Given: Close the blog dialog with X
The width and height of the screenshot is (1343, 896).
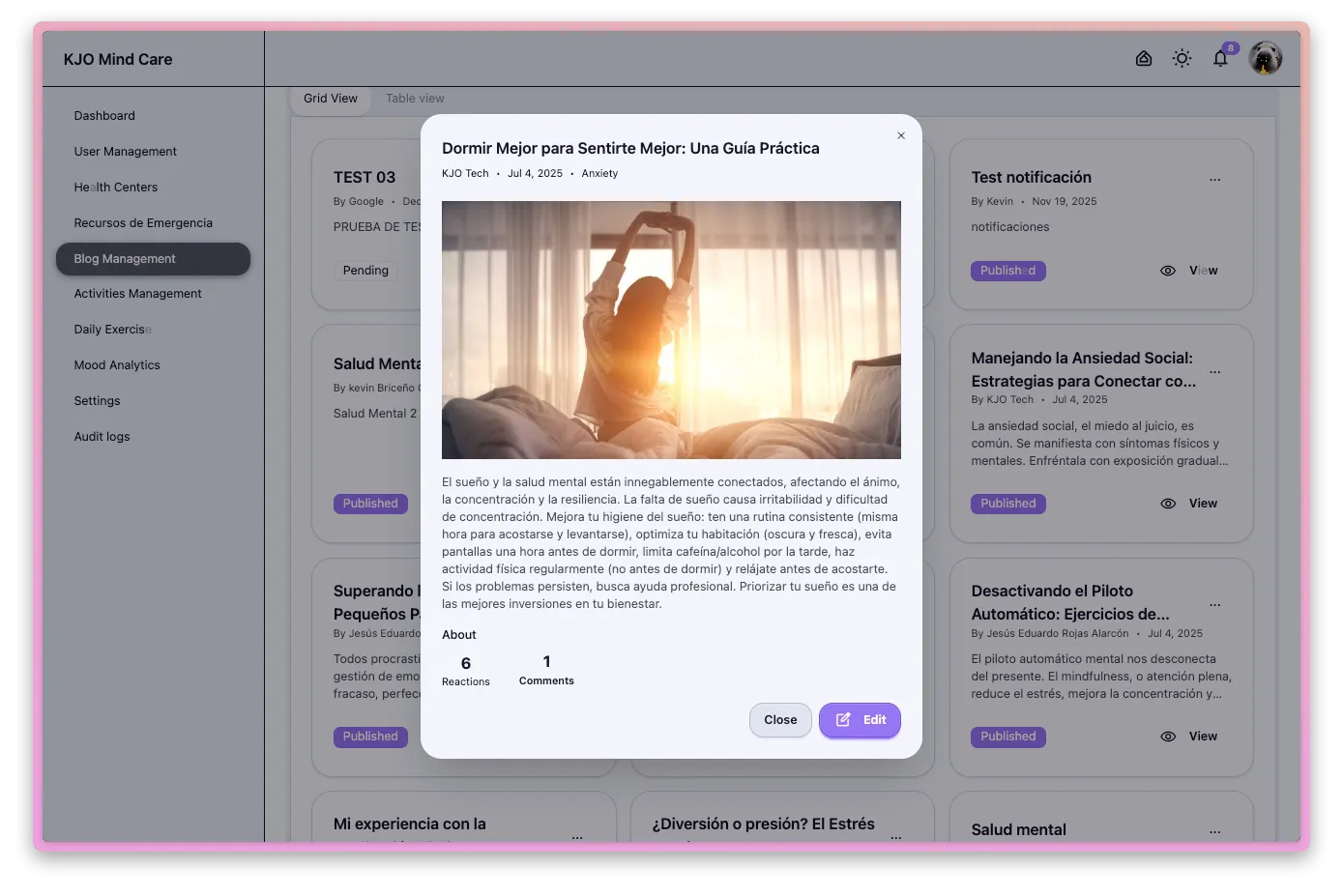Looking at the screenshot, I should click(x=901, y=135).
